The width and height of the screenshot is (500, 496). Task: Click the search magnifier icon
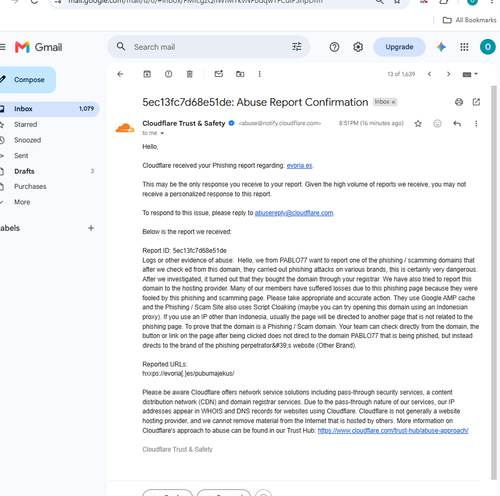[x=121, y=47]
